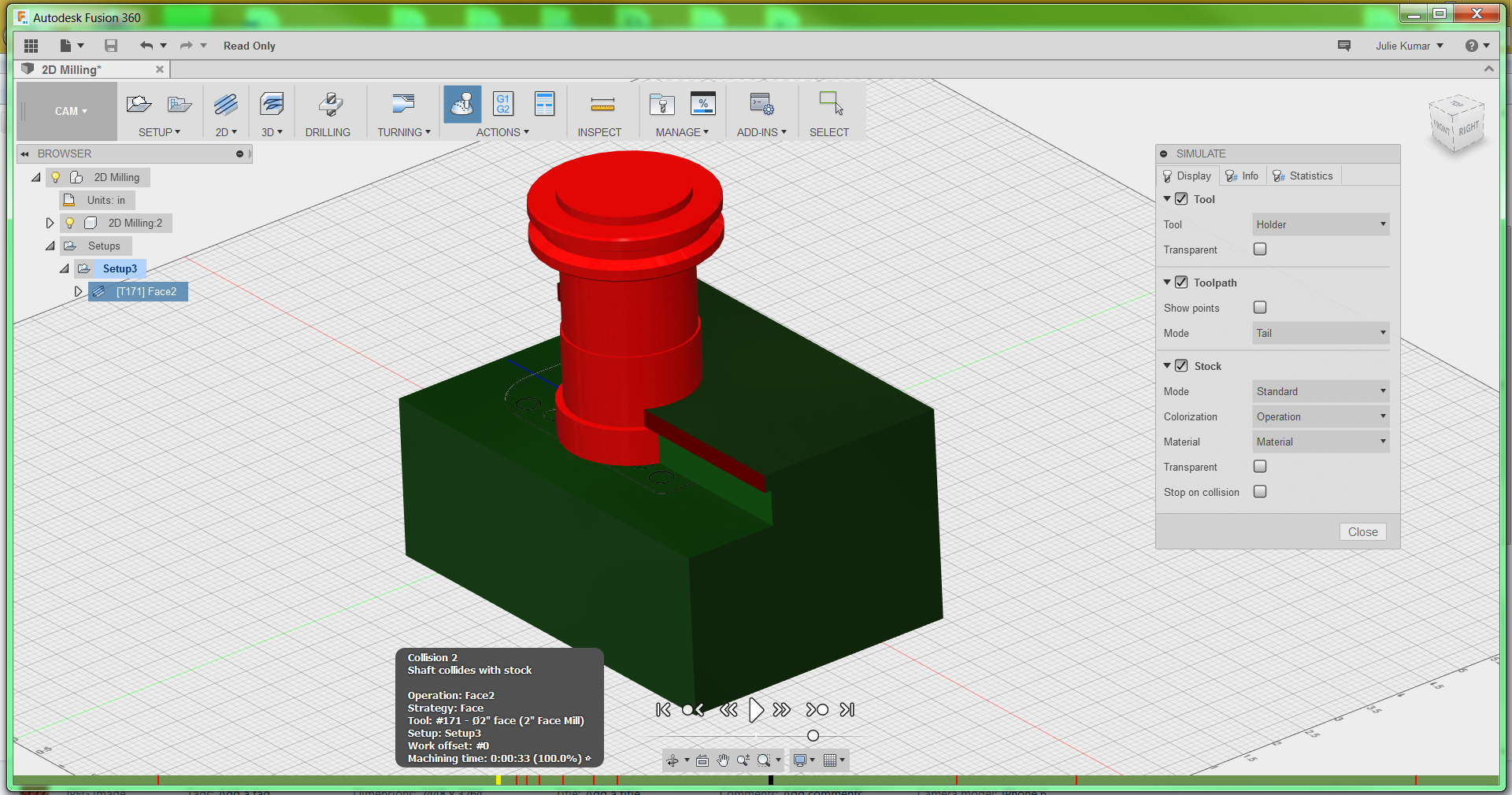Switch to the Statistics tab
The width and height of the screenshot is (1512, 795).
tap(1303, 176)
